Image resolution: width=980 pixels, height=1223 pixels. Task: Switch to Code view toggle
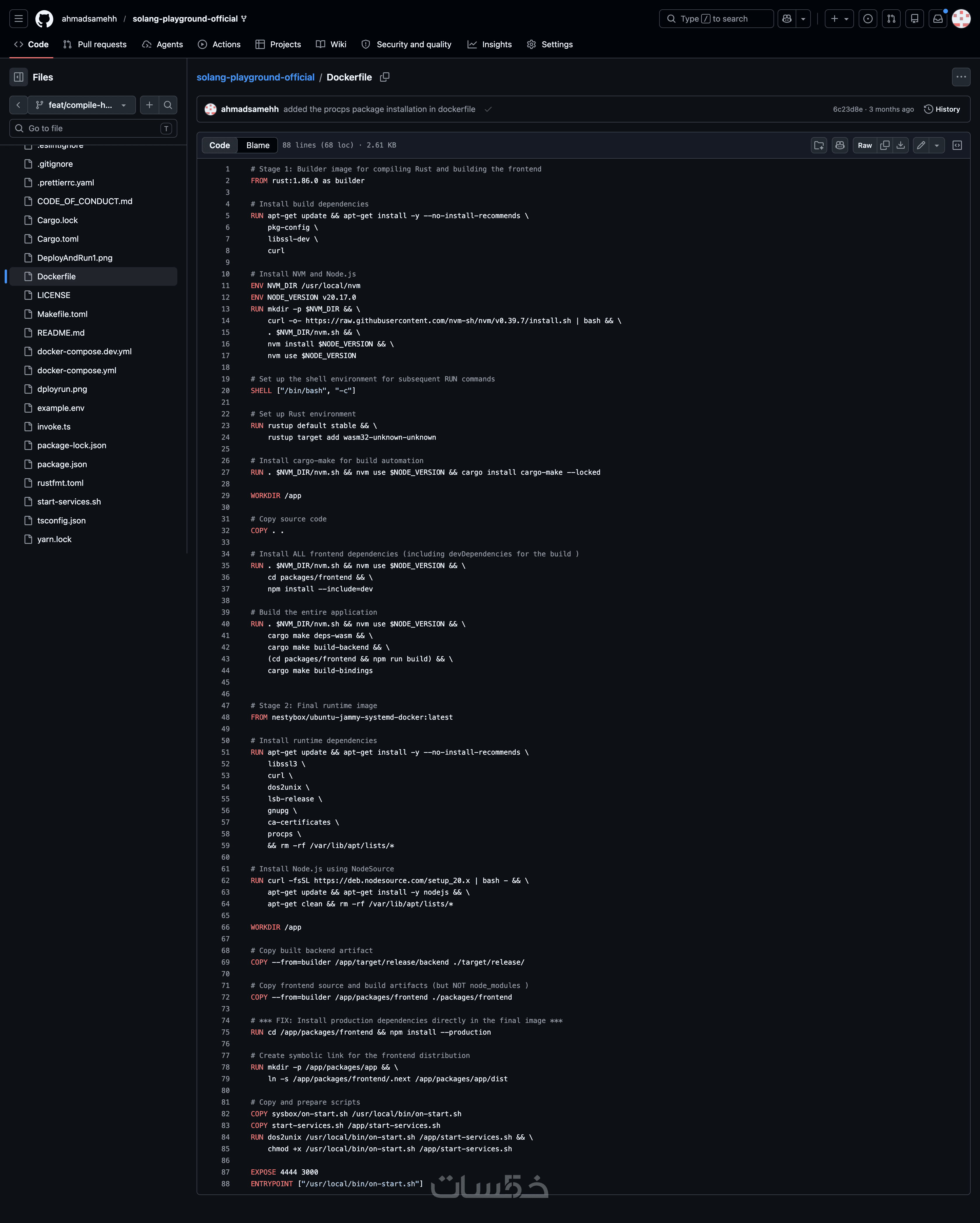coord(220,145)
